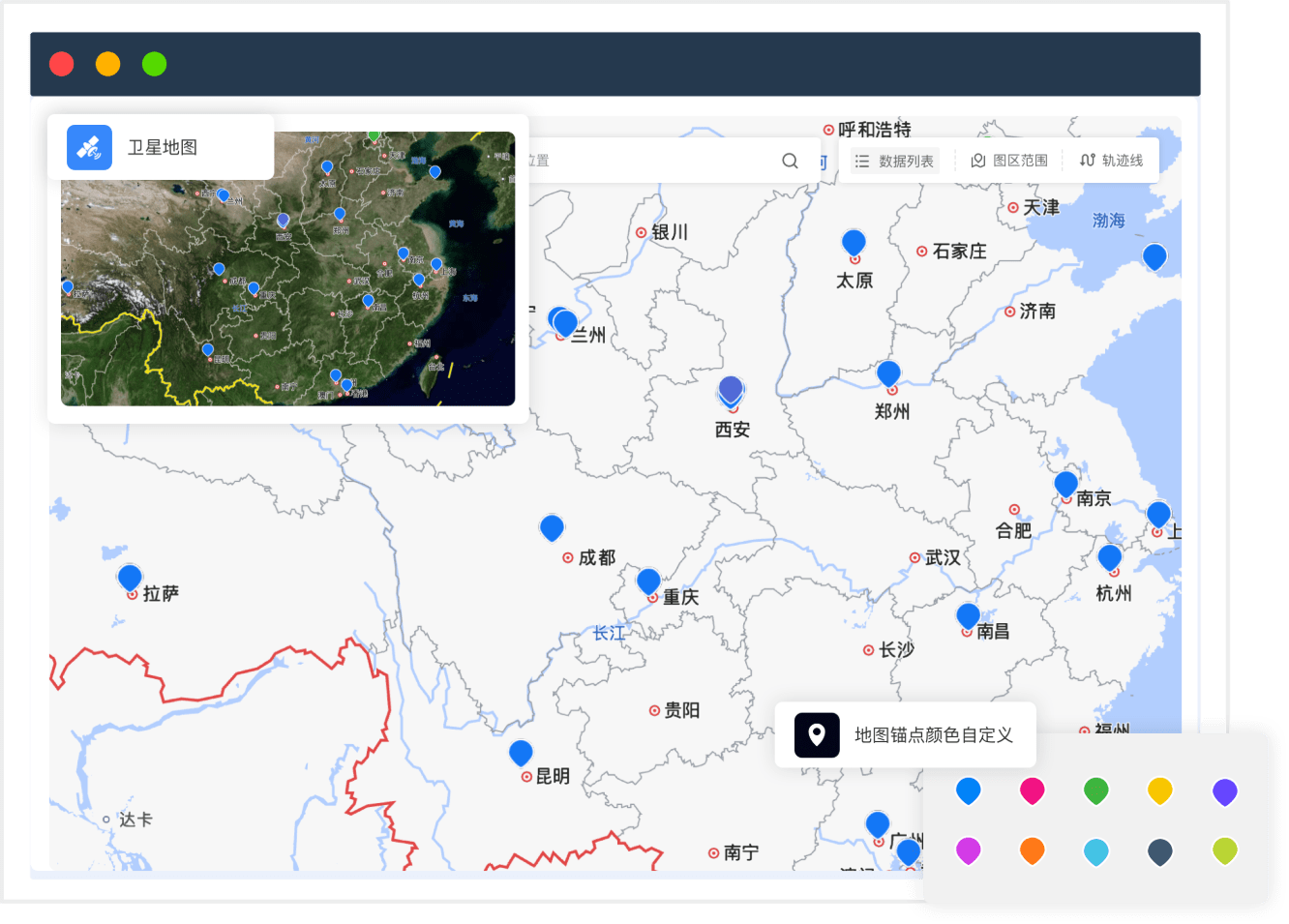This screenshot has width=1289, height=924.
Task: Click the map pin at 昆明
Action: [521, 752]
